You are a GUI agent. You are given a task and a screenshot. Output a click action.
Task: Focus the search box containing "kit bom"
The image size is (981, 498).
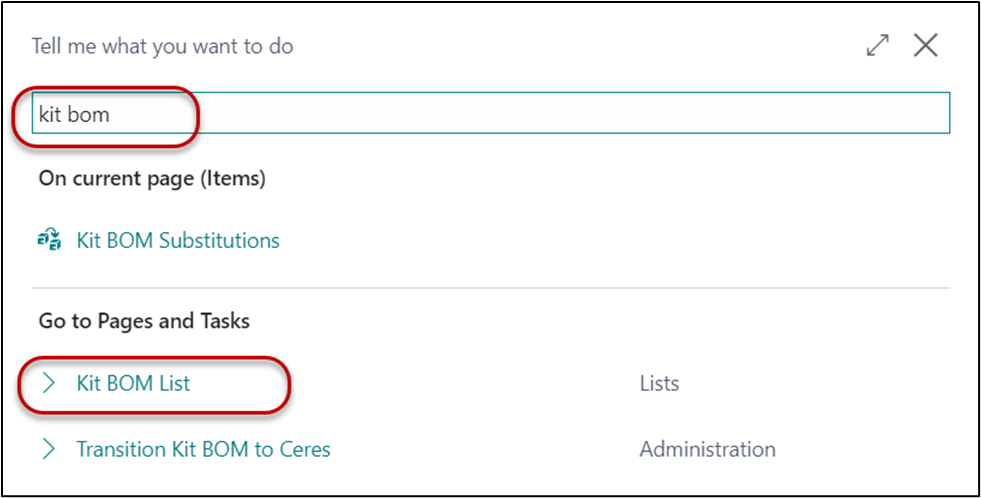point(490,115)
